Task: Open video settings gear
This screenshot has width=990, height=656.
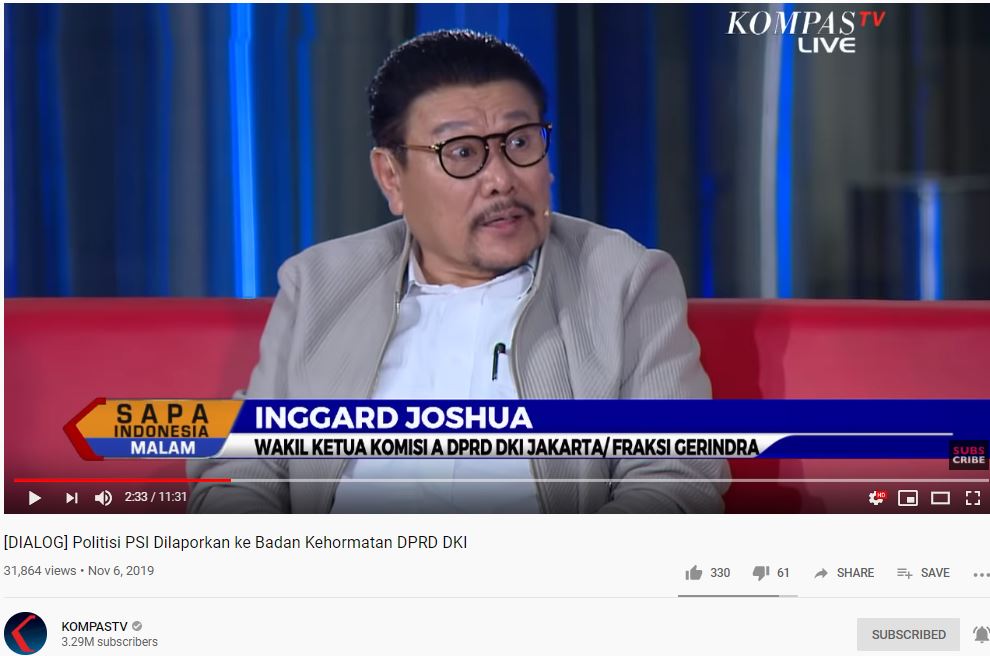Action: (x=877, y=498)
